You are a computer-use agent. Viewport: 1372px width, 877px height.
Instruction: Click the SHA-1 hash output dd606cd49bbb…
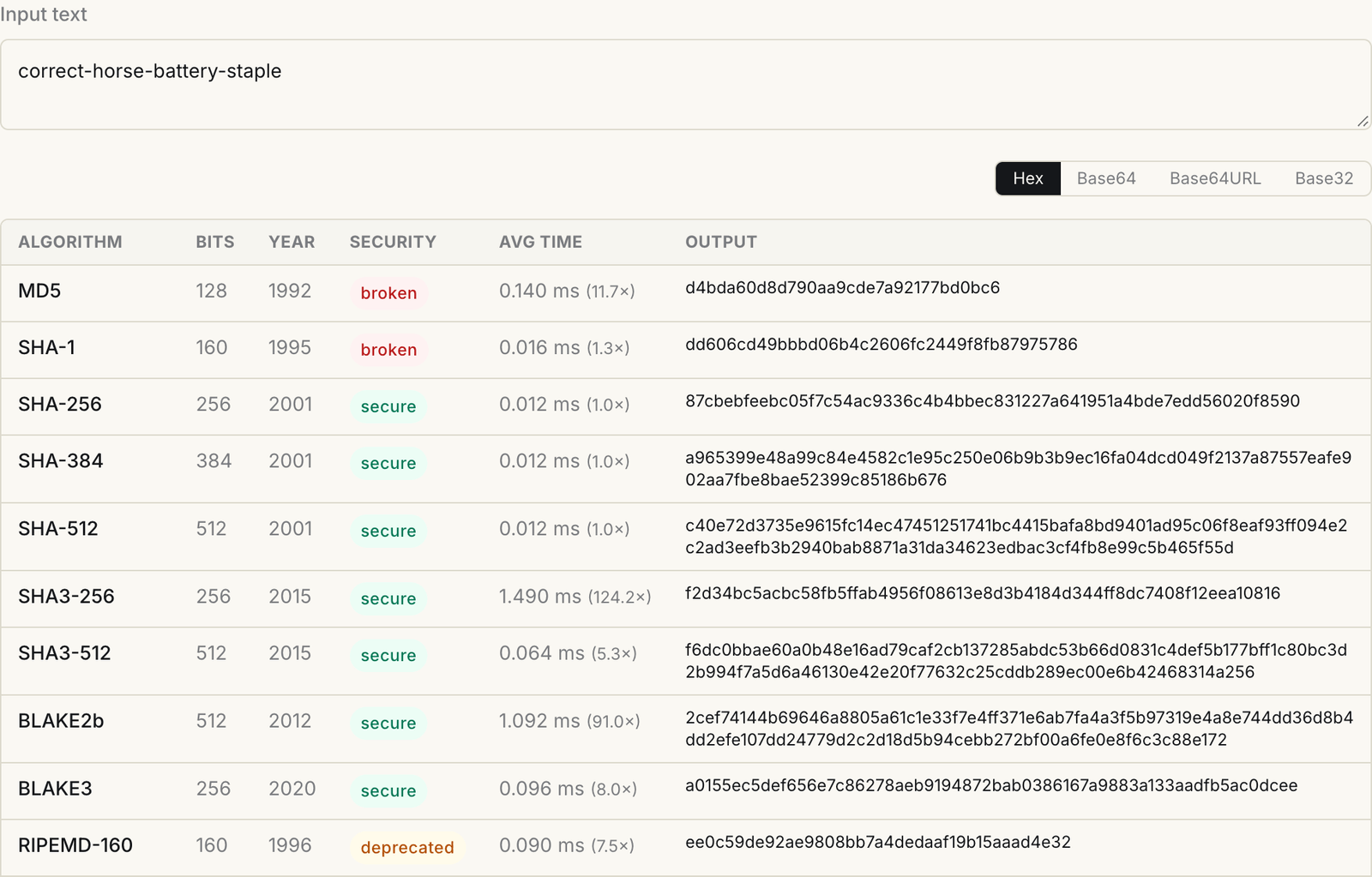point(882,344)
